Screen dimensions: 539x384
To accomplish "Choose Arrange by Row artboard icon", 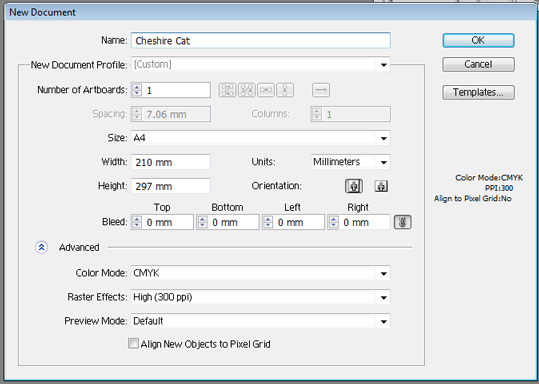I will pyautogui.click(x=266, y=90).
